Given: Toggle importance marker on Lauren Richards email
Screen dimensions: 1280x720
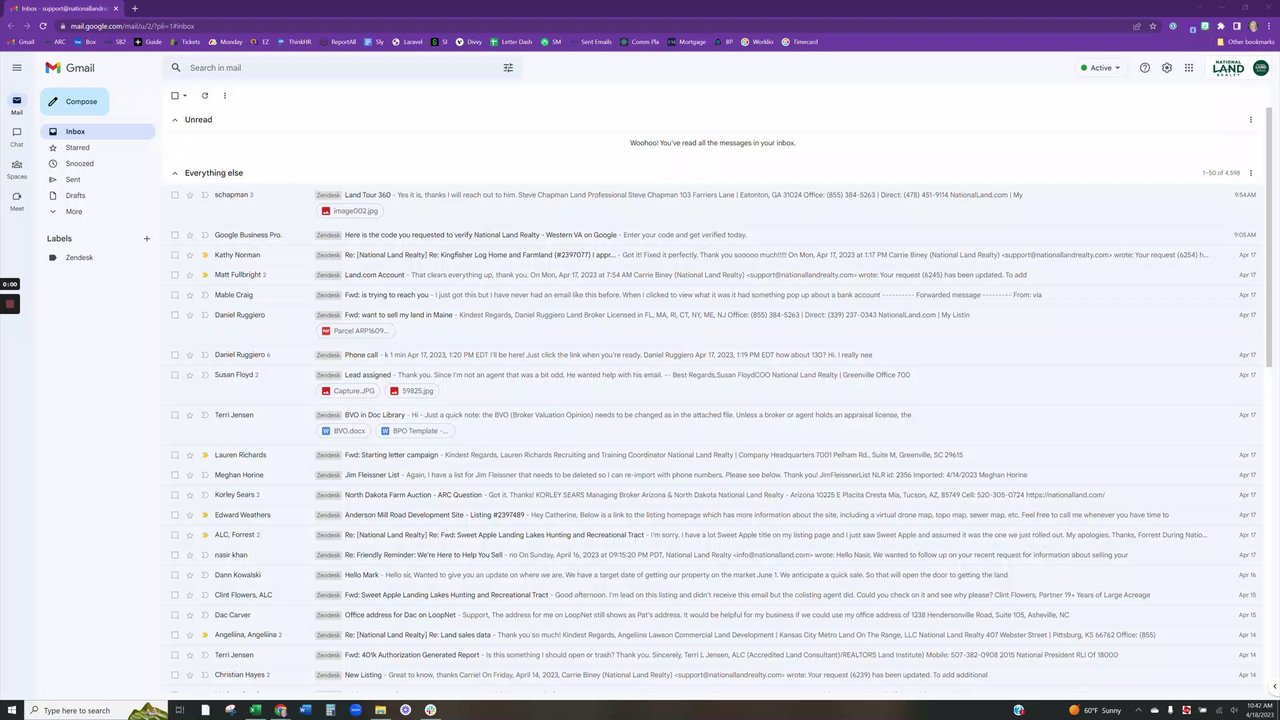Looking at the screenshot, I should coord(205,455).
